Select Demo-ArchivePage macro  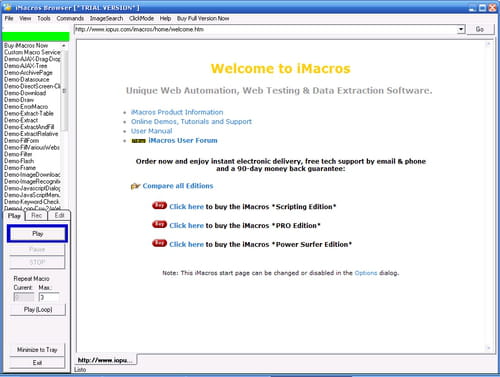(x=28, y=73)
